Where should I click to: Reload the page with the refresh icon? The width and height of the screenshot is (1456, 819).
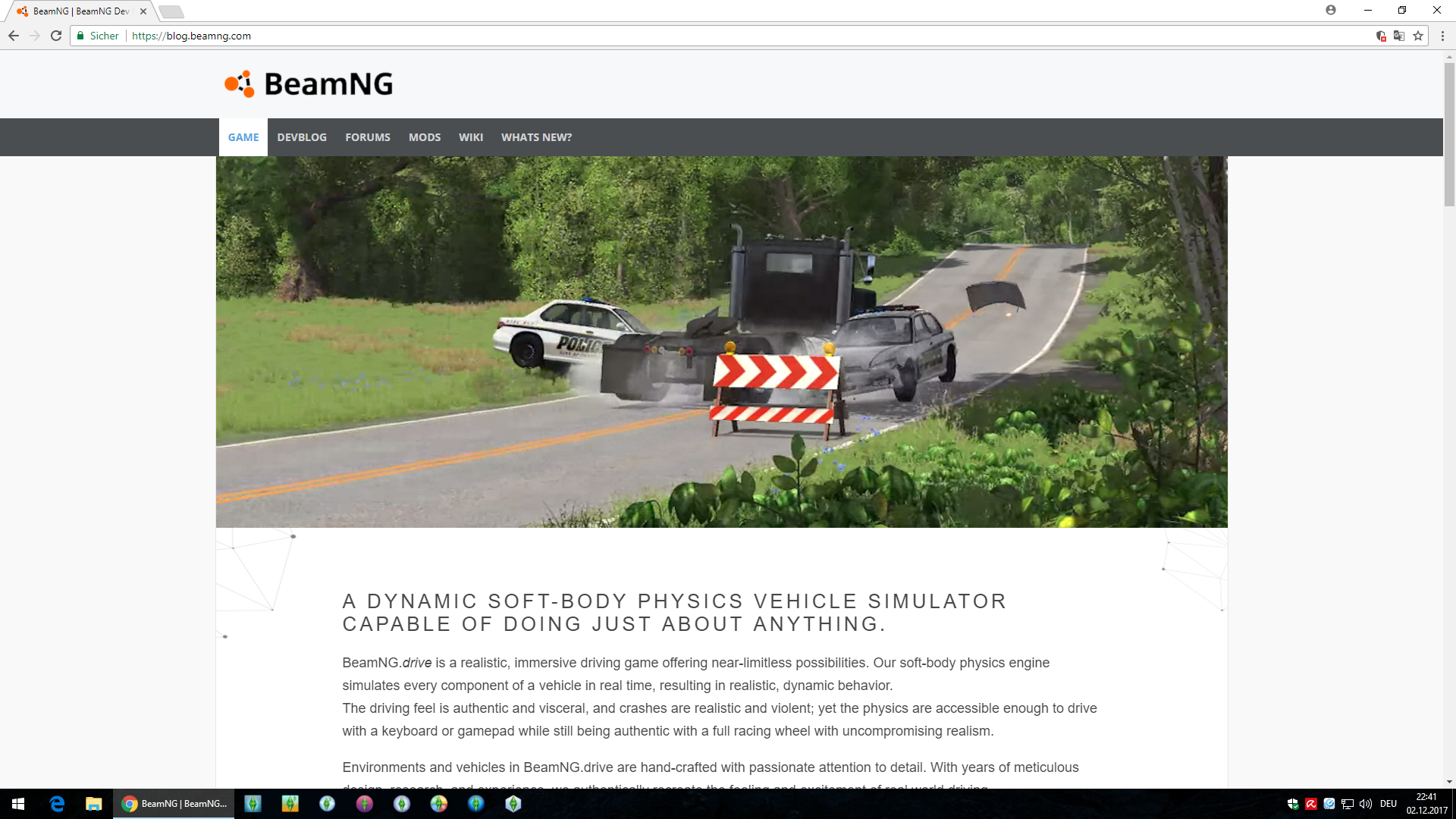point(56,36)
